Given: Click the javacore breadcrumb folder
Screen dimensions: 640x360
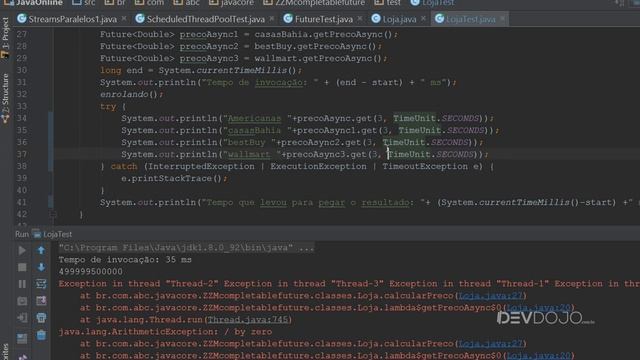Looking at the screenshot, I should pos(231,3).
